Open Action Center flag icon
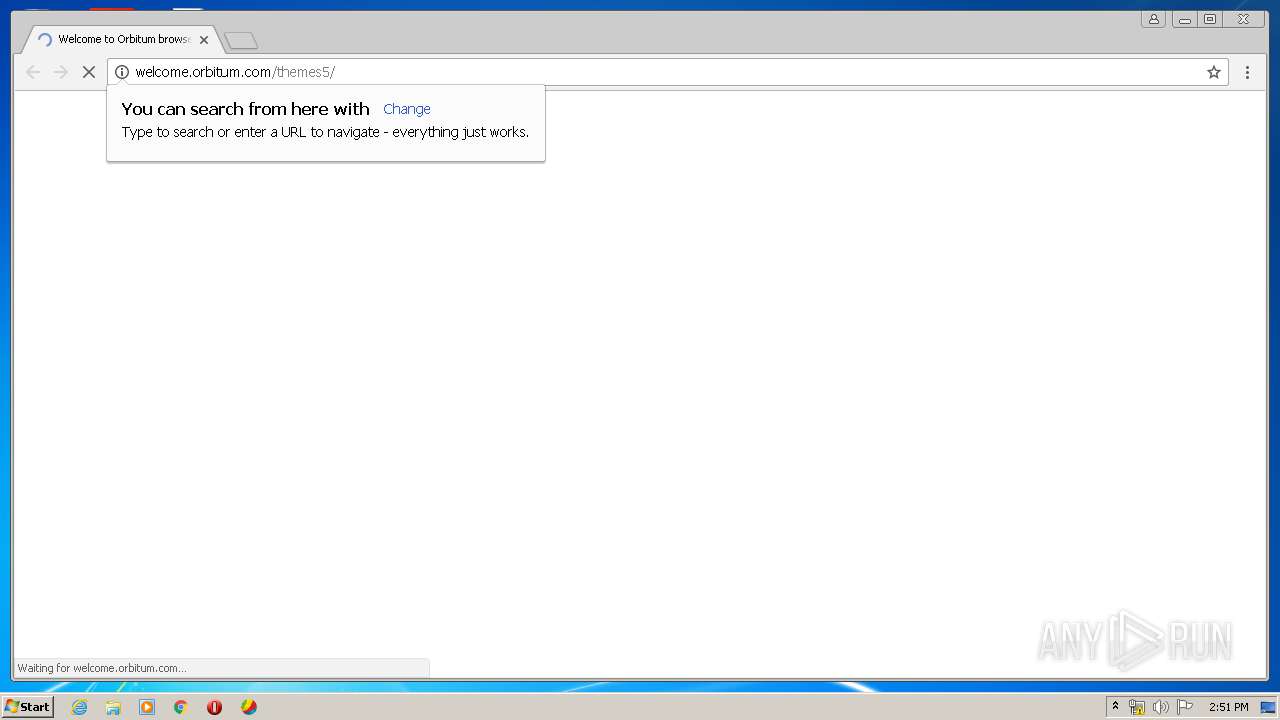Image resolution: width=1280 pixels, height=720 pixels. tap(1185, 707)
